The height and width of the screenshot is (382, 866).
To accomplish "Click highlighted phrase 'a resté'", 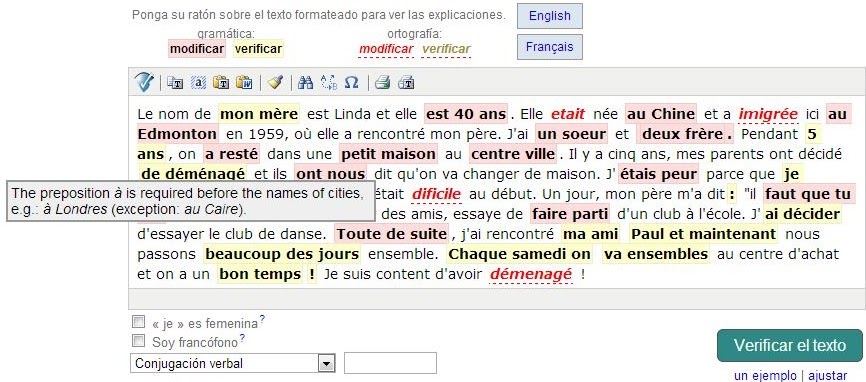I will pos(231,154).
